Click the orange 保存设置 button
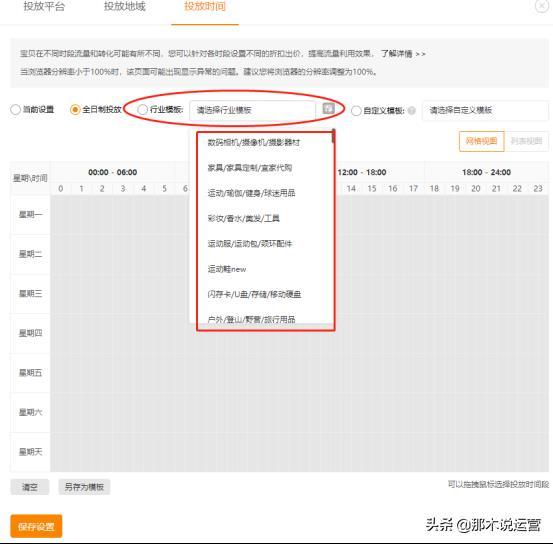This screenshot has height=544, width=553. pyautogui.click(x=36, y=526)
